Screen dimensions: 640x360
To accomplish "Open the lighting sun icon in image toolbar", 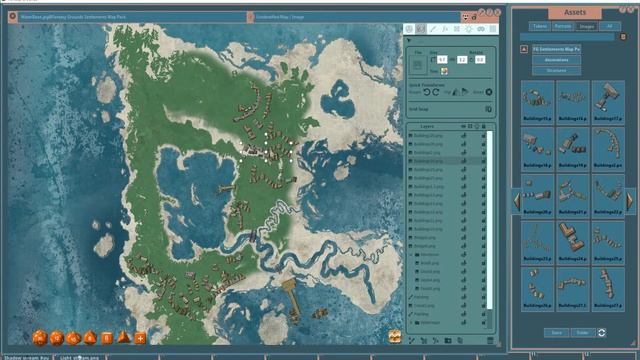I will [x=469, y=29].
